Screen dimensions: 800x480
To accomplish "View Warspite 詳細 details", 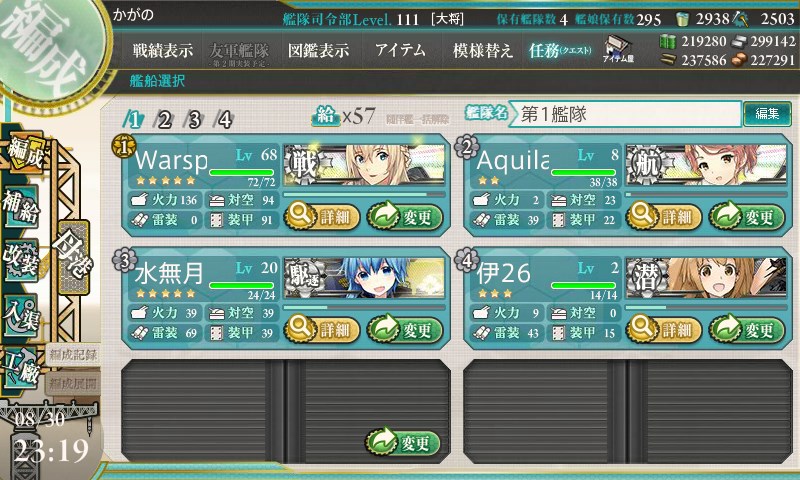I will point(322,217).
